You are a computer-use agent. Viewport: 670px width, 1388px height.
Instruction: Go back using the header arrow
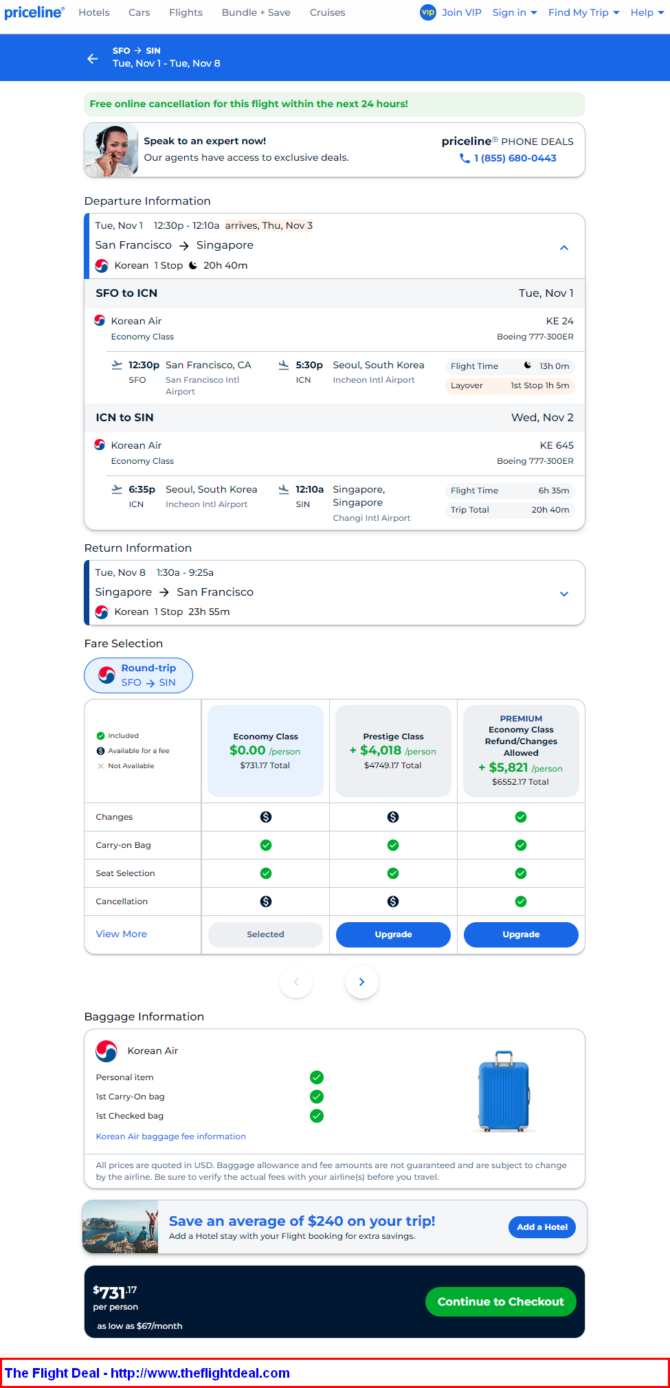(x=93, y=58)
